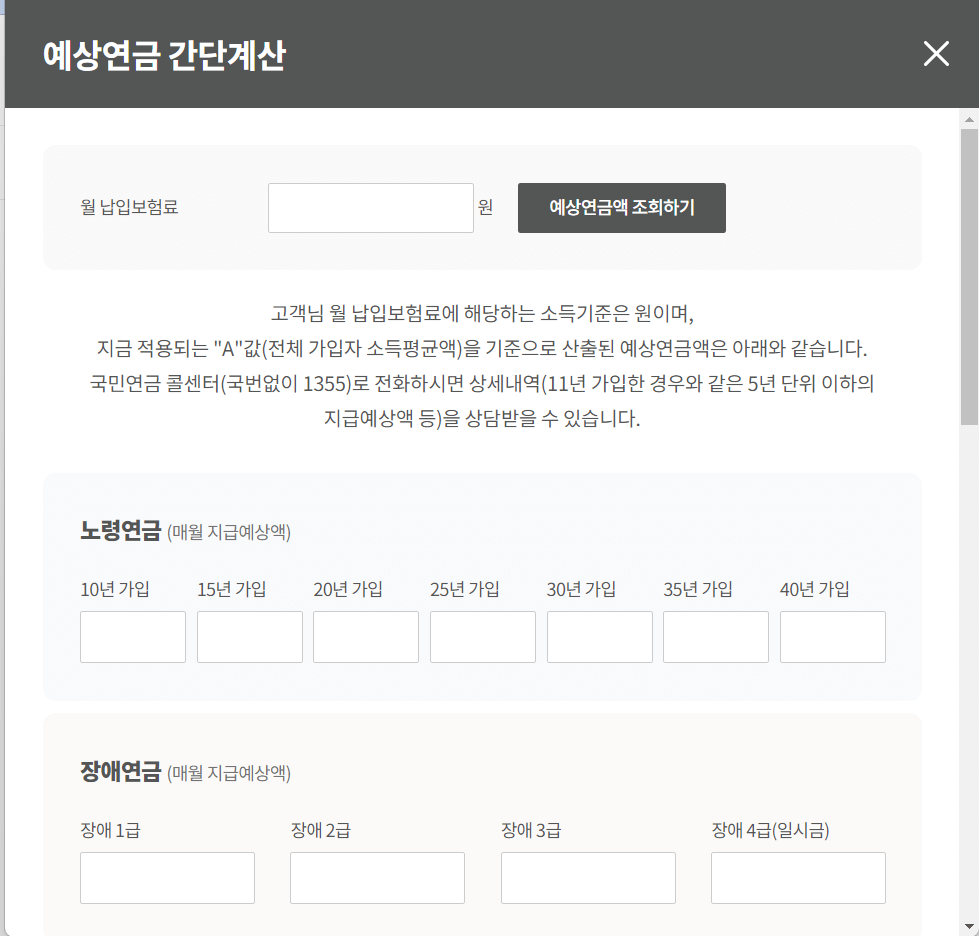Image resolution: width=979 pixels, height=936 pixels.
Task: Click the 40년 가입 label
Action: [815, 589]
